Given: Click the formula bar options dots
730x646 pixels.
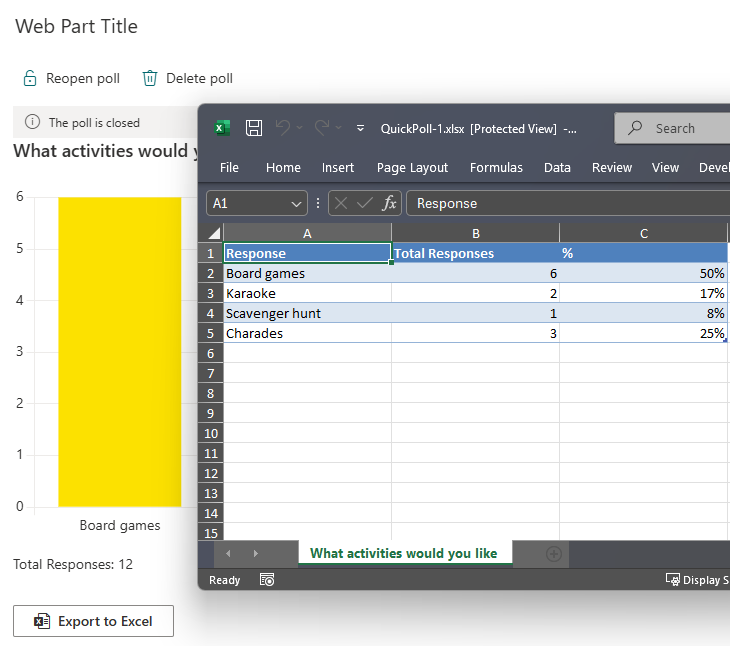Looking at the screenshot, I should click(318, 203).
